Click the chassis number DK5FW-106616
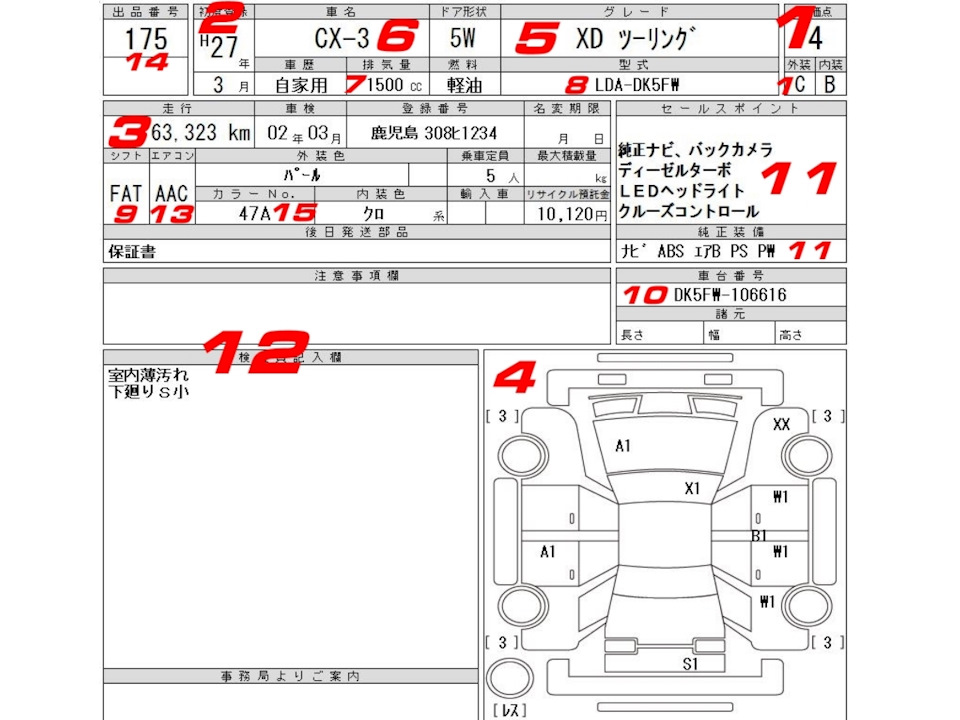This screenshot has width=960, height=720. (730, 295)
